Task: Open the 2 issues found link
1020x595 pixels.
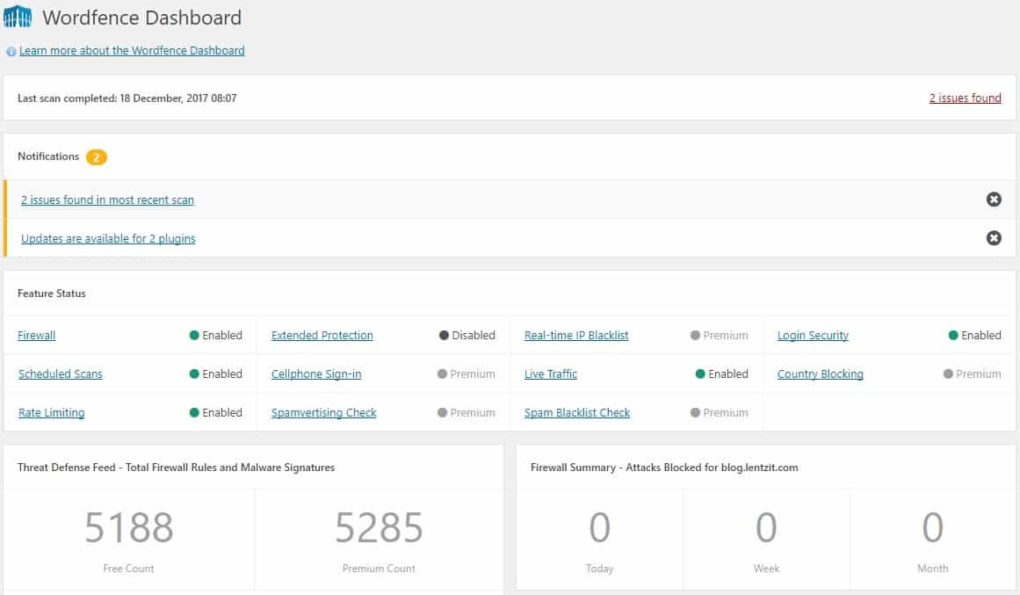Action: [x=965, y=98]
